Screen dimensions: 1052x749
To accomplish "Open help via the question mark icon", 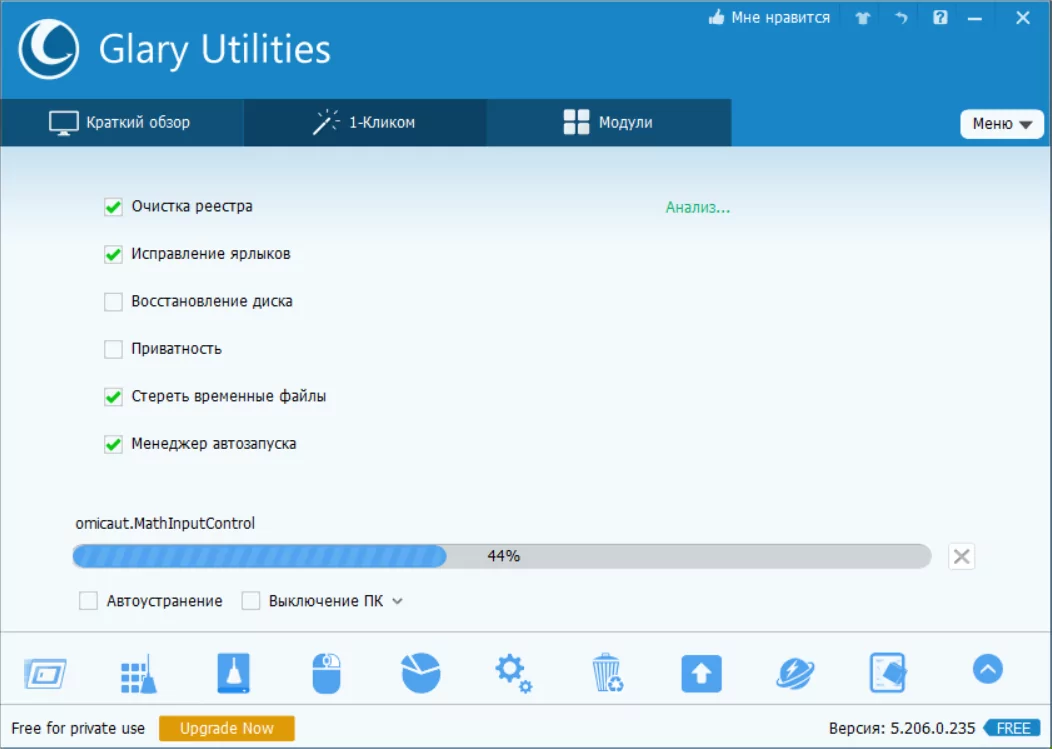I will [940, 17].
